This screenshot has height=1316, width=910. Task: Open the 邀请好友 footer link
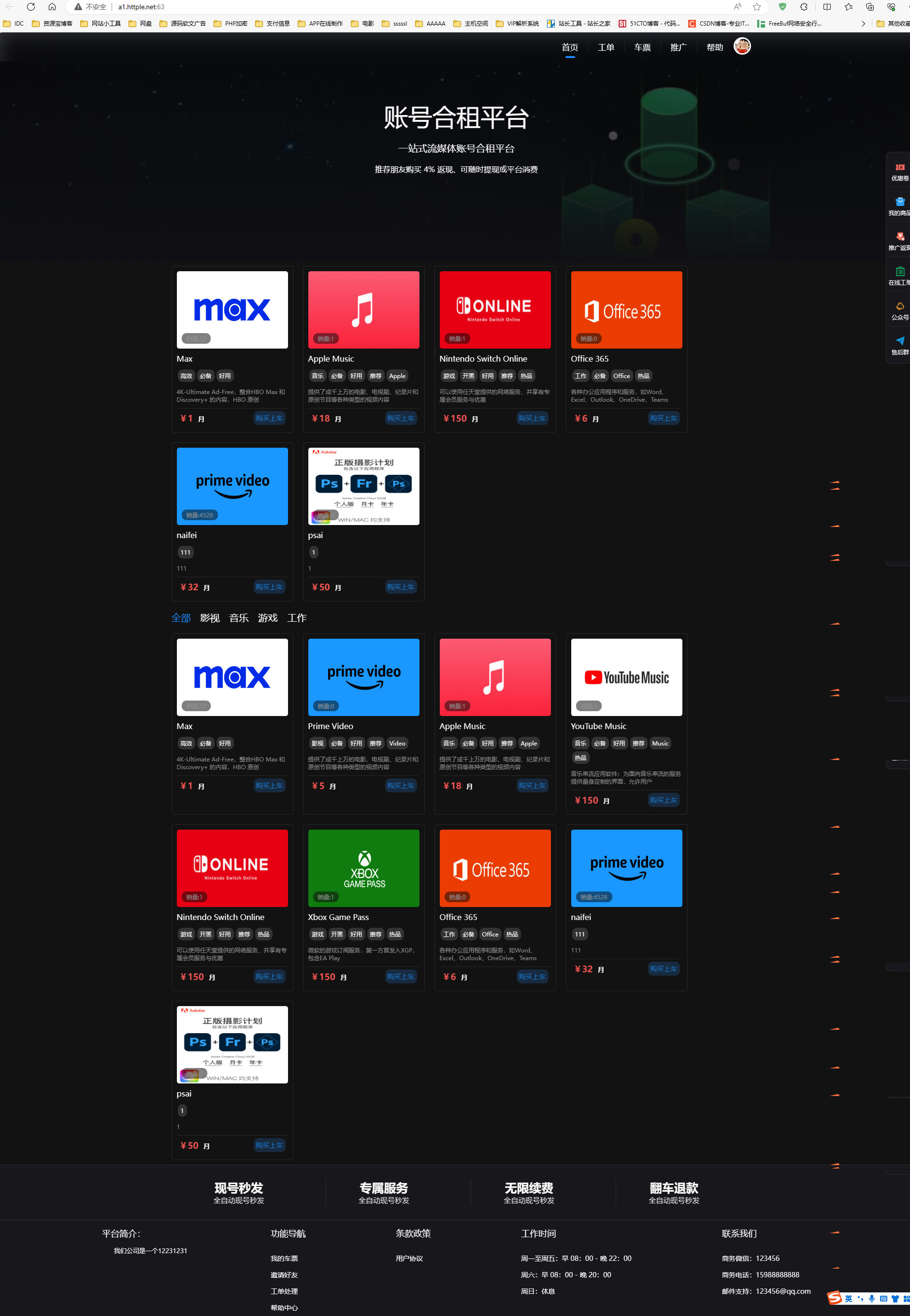click(284, 1275)
